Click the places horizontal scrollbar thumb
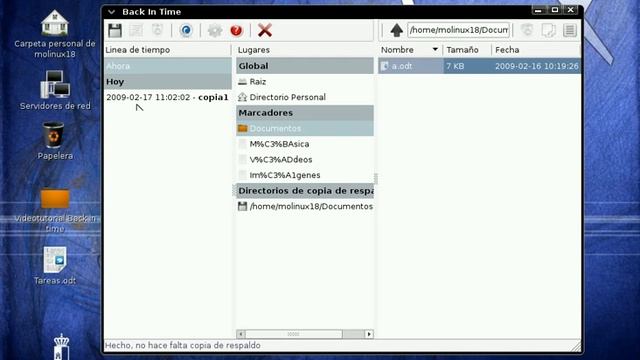The image size is (640, 360). coord(294,334)
